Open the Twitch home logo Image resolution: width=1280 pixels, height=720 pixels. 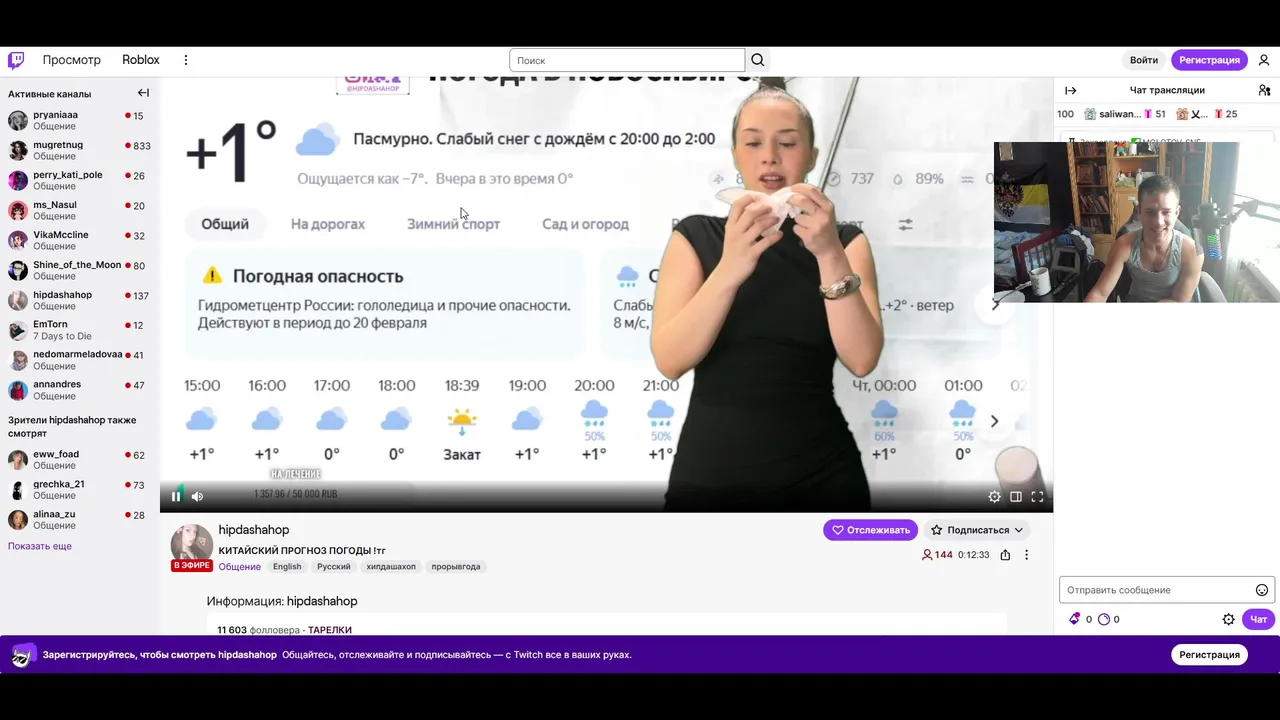point(16,60)
